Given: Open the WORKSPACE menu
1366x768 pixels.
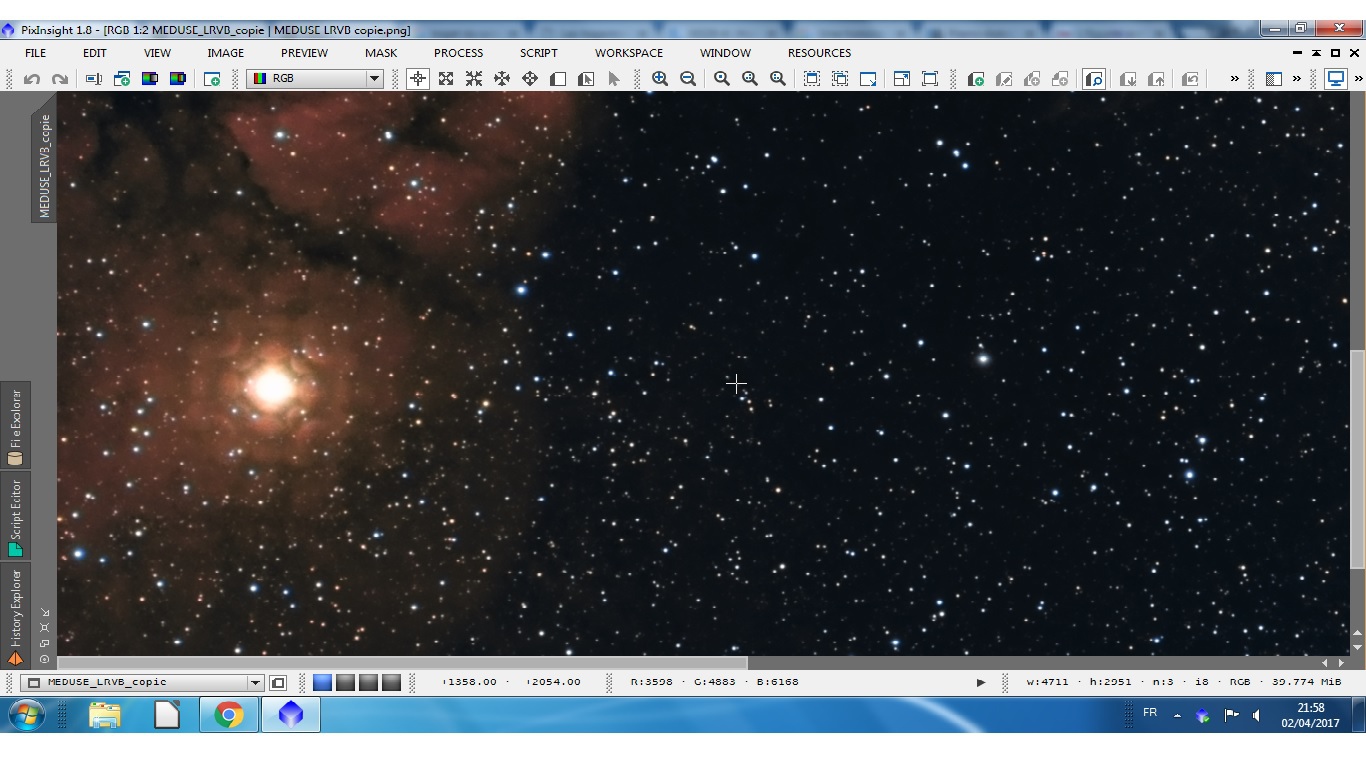Looking at the screenshot, I should pos(629,53).
